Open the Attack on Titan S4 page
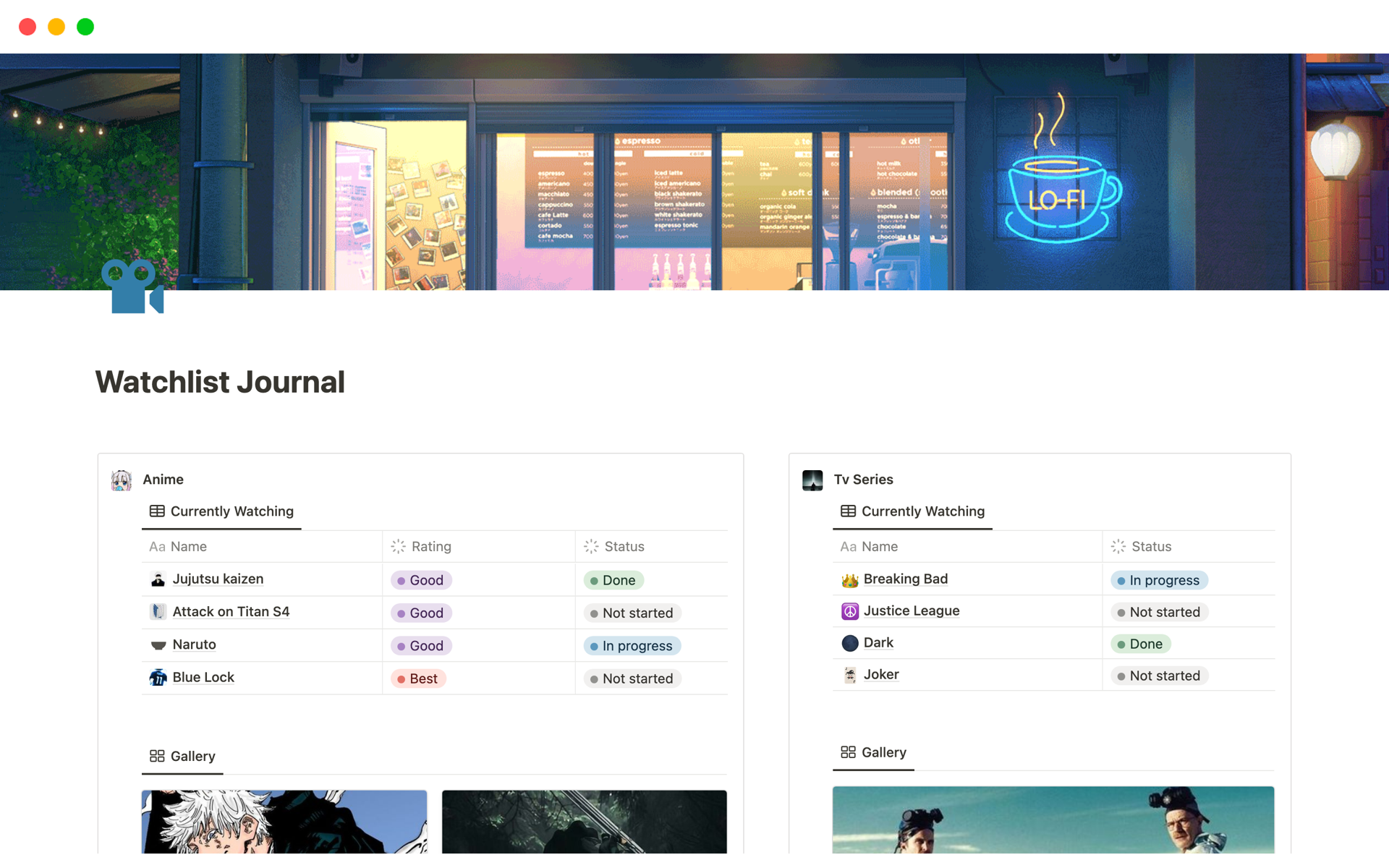Image resolution: width=1389 pixels, height=868 pixels. 231,612
